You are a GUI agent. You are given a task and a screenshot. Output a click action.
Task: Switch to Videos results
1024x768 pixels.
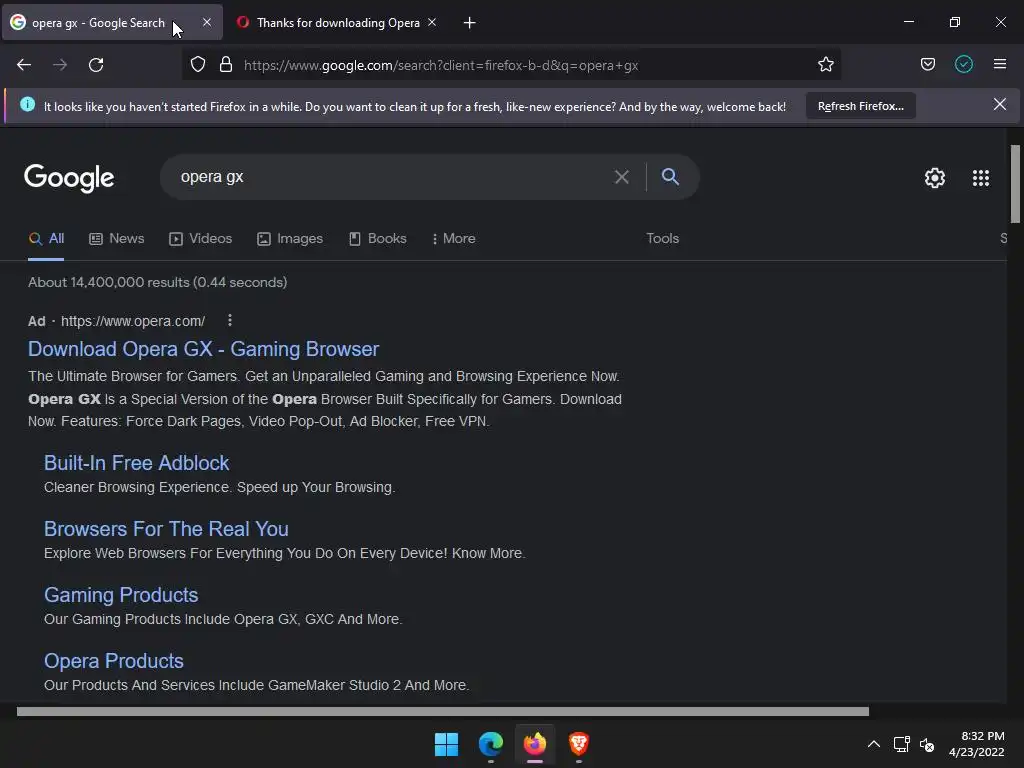(200, 239)
